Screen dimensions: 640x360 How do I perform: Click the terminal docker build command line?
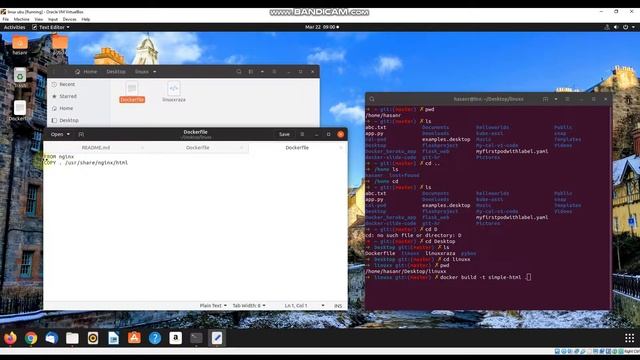pyautogui.click(x=448, y=277)
